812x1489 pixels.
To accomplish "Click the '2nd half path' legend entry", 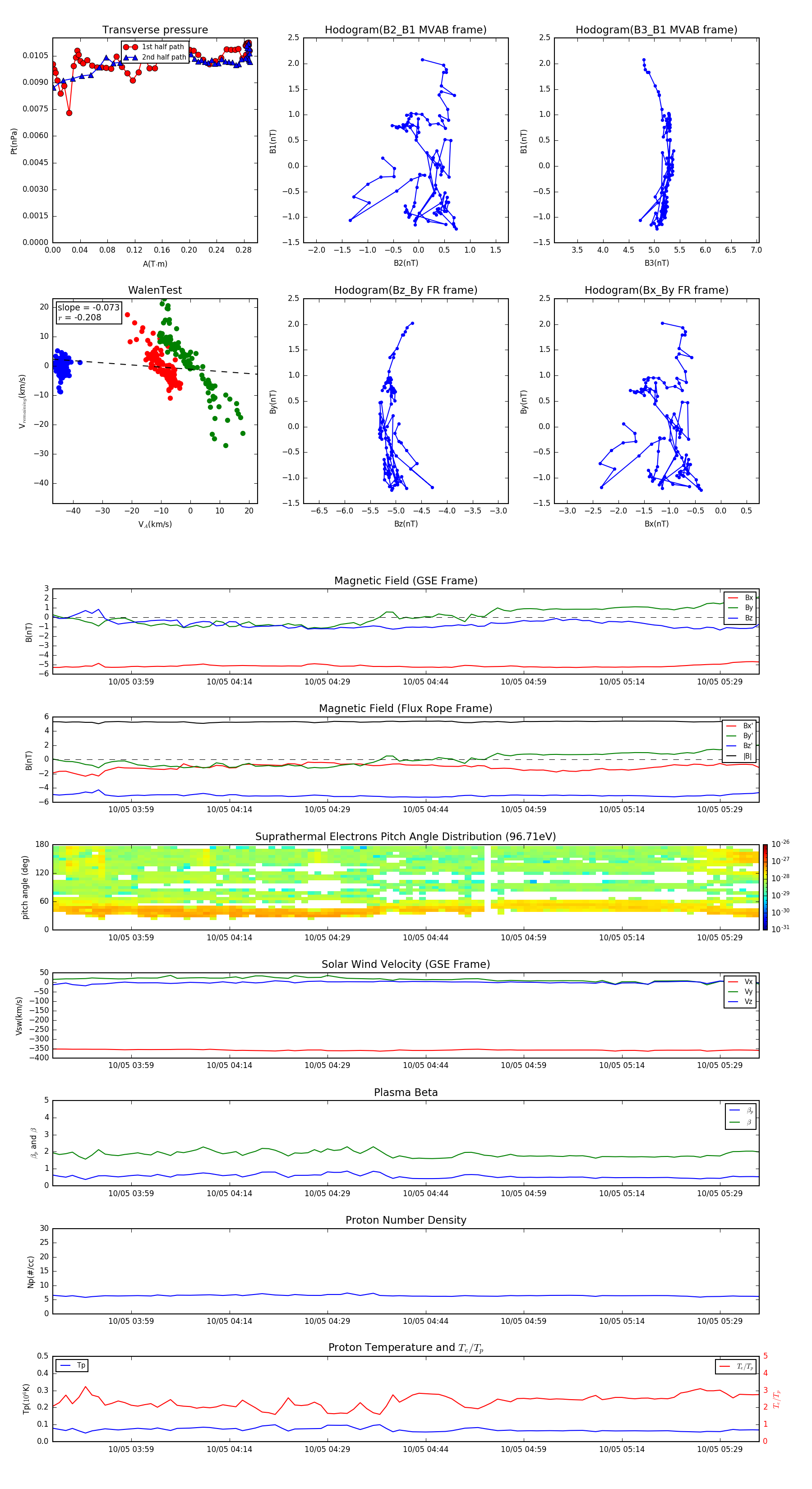I will 156,57.
